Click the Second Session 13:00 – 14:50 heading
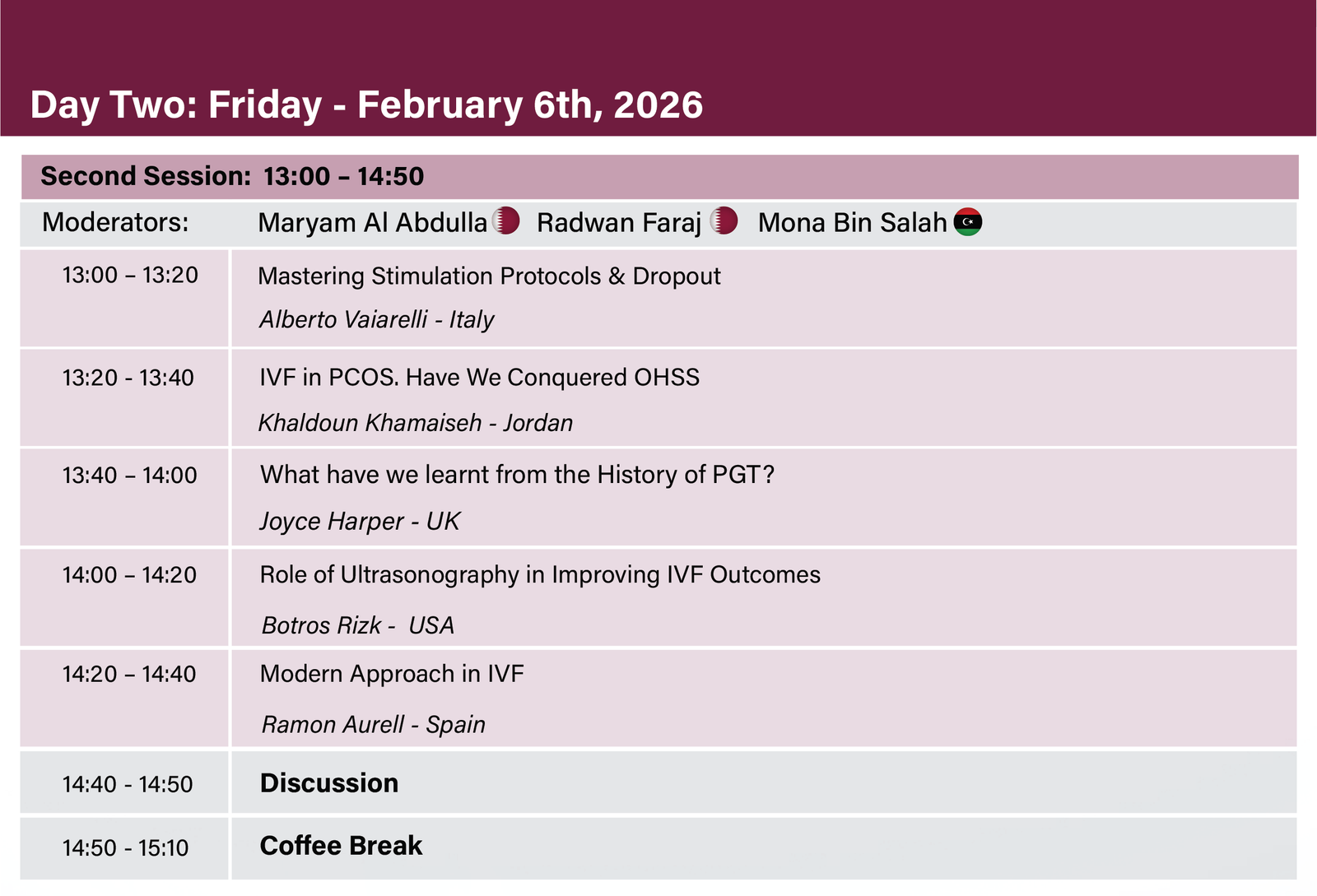 click(x=232, y=176)
